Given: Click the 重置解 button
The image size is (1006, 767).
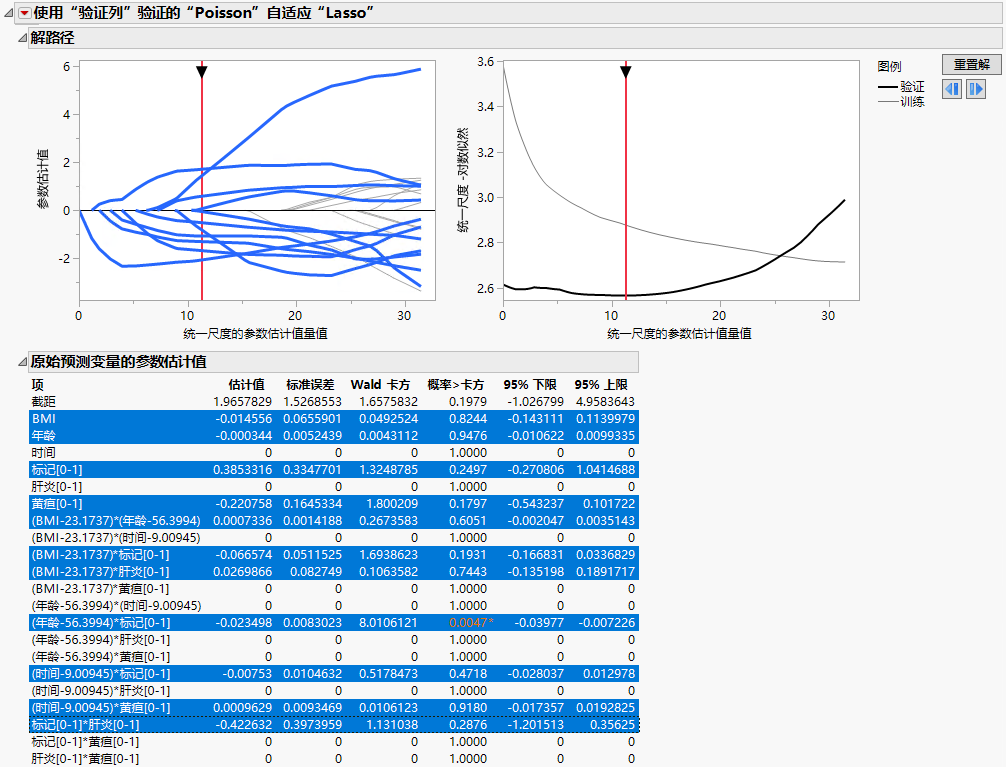Looking at the screenshot, I should click(x=971, y=65).
